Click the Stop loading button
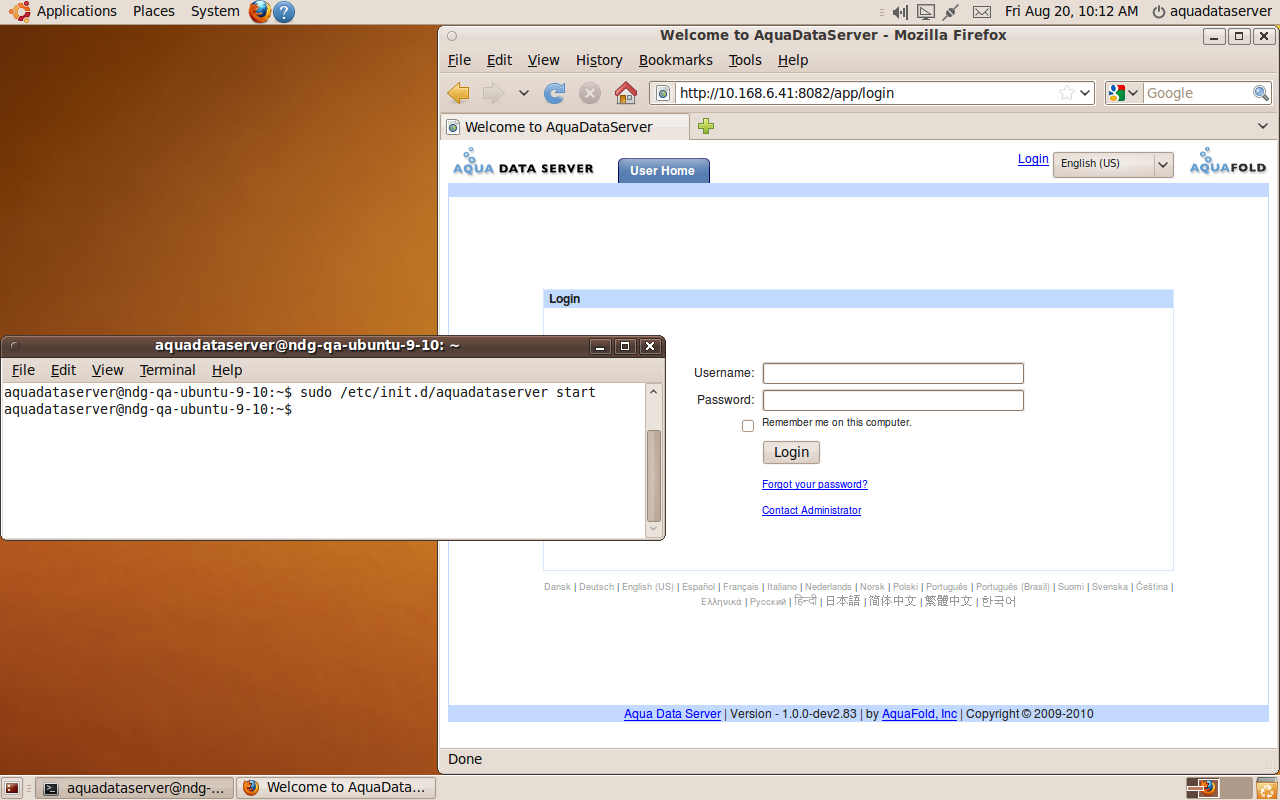 pyautogui.click(x=590, y=93)
